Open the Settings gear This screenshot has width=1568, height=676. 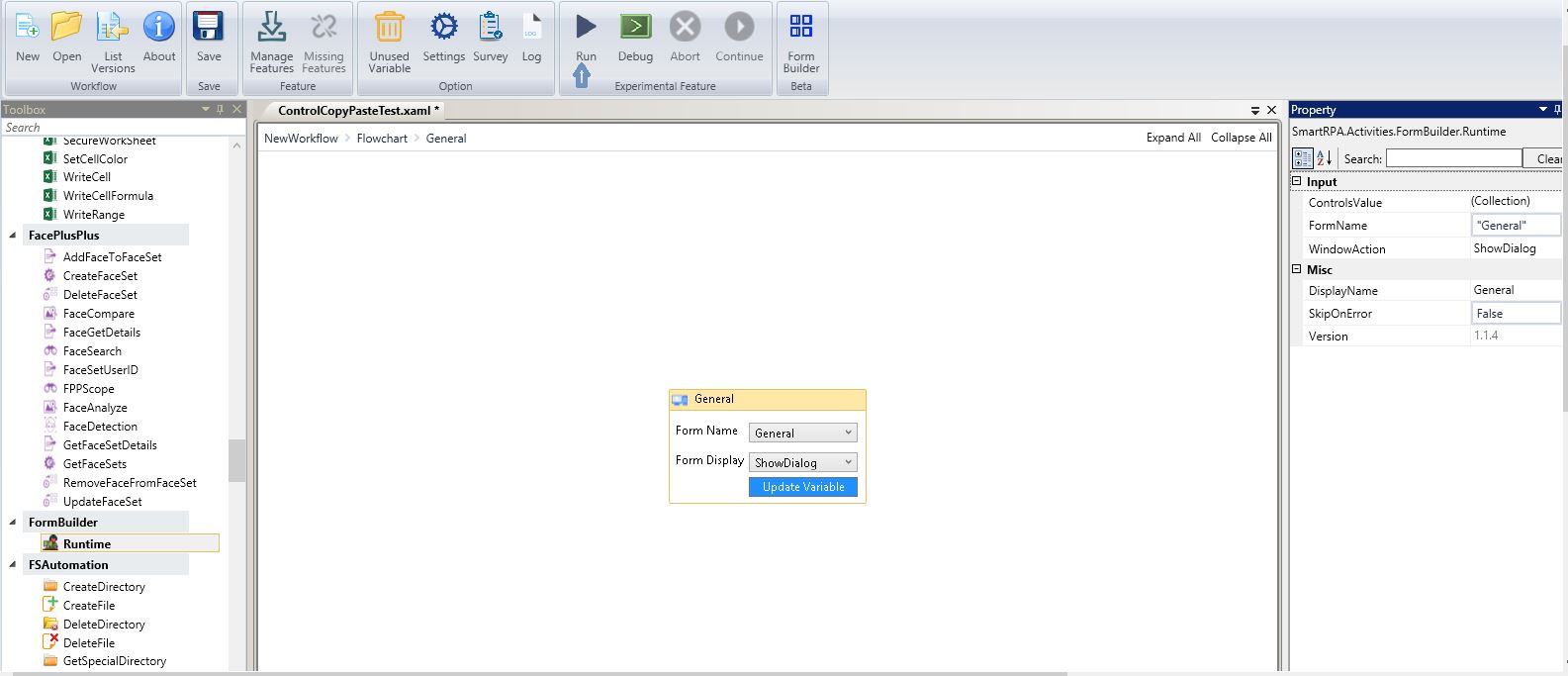(443, 28)
